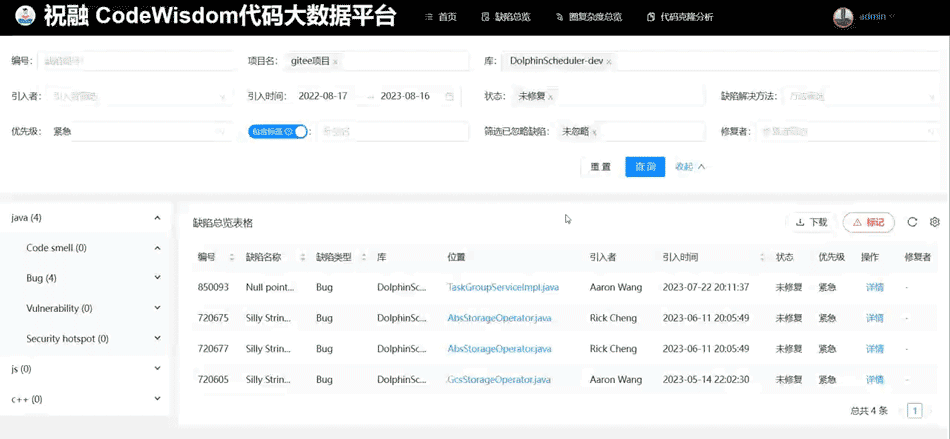This screenshot has width=950, height=439.
Task: Remove the DolphinScheduler-dev tag
Action: [x=609, y=62]
